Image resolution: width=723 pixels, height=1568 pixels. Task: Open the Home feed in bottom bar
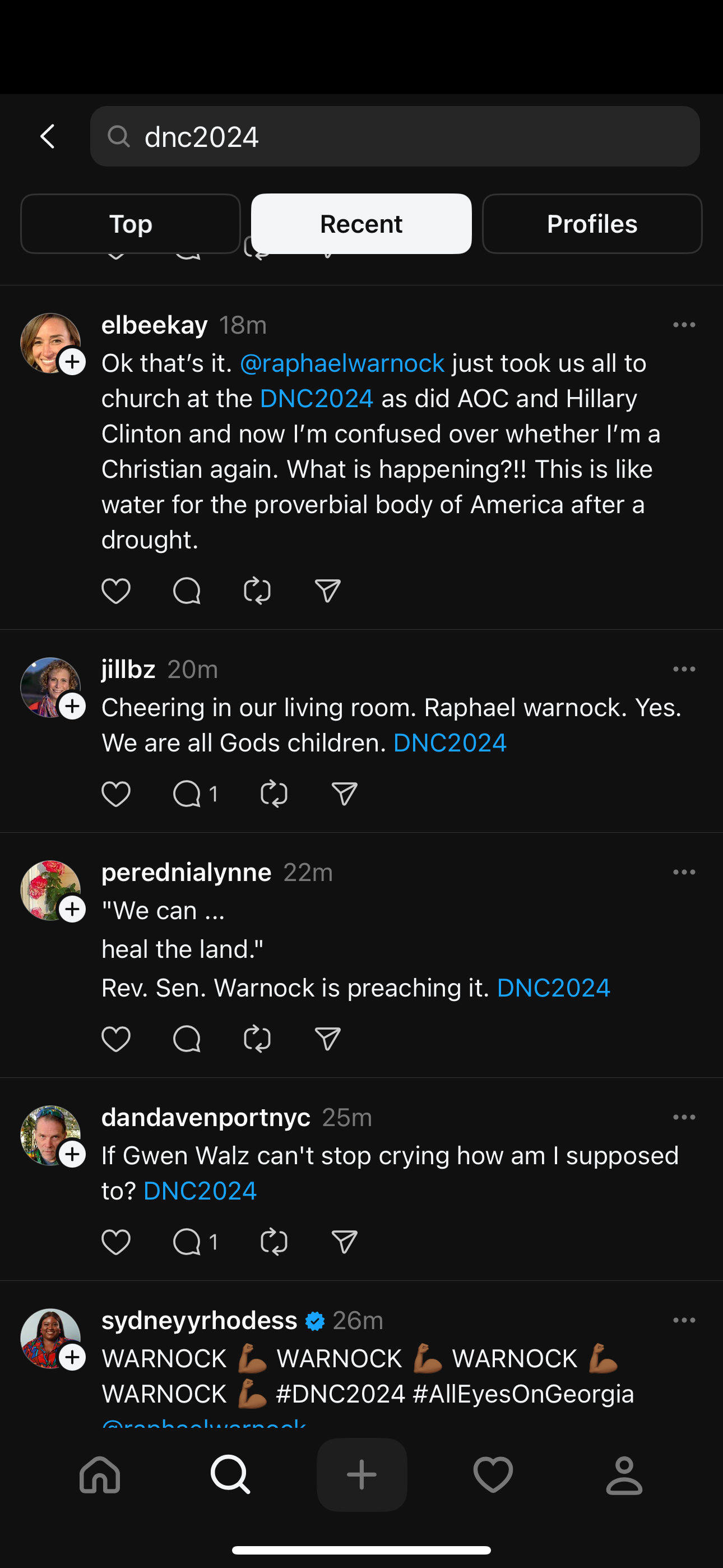pos(100,1475)
